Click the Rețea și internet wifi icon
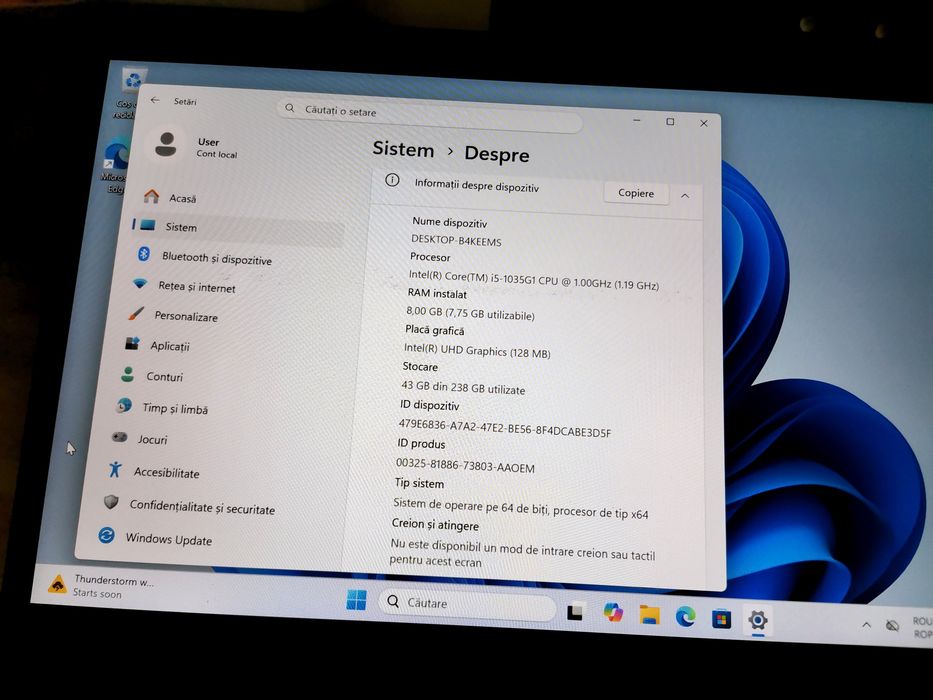The width and height of the screenshot is (933, 700). pos(140,283)
